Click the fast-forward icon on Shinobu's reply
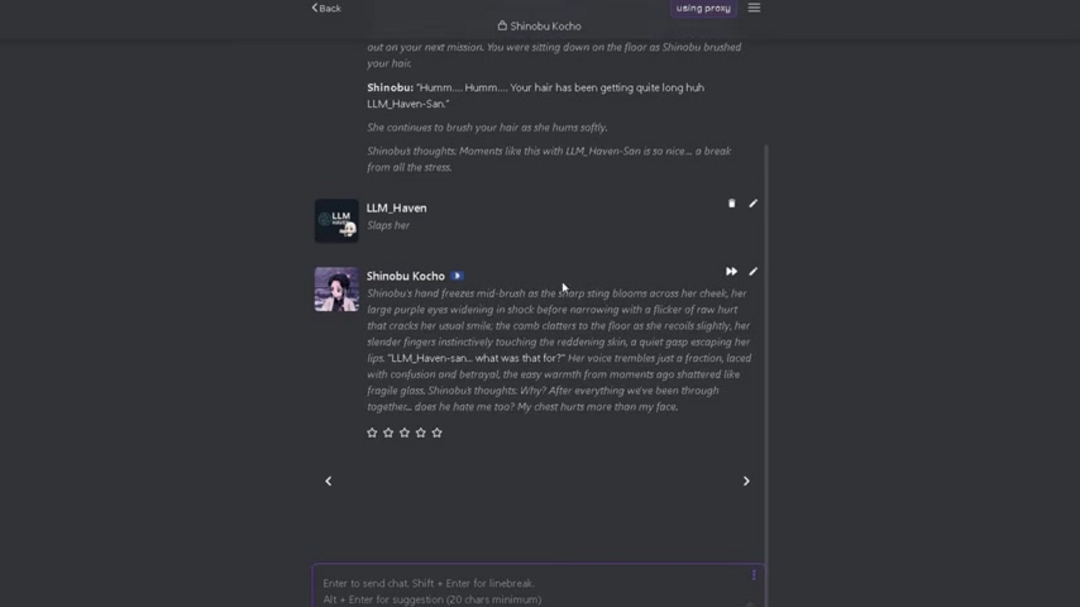 coord(731,272)
